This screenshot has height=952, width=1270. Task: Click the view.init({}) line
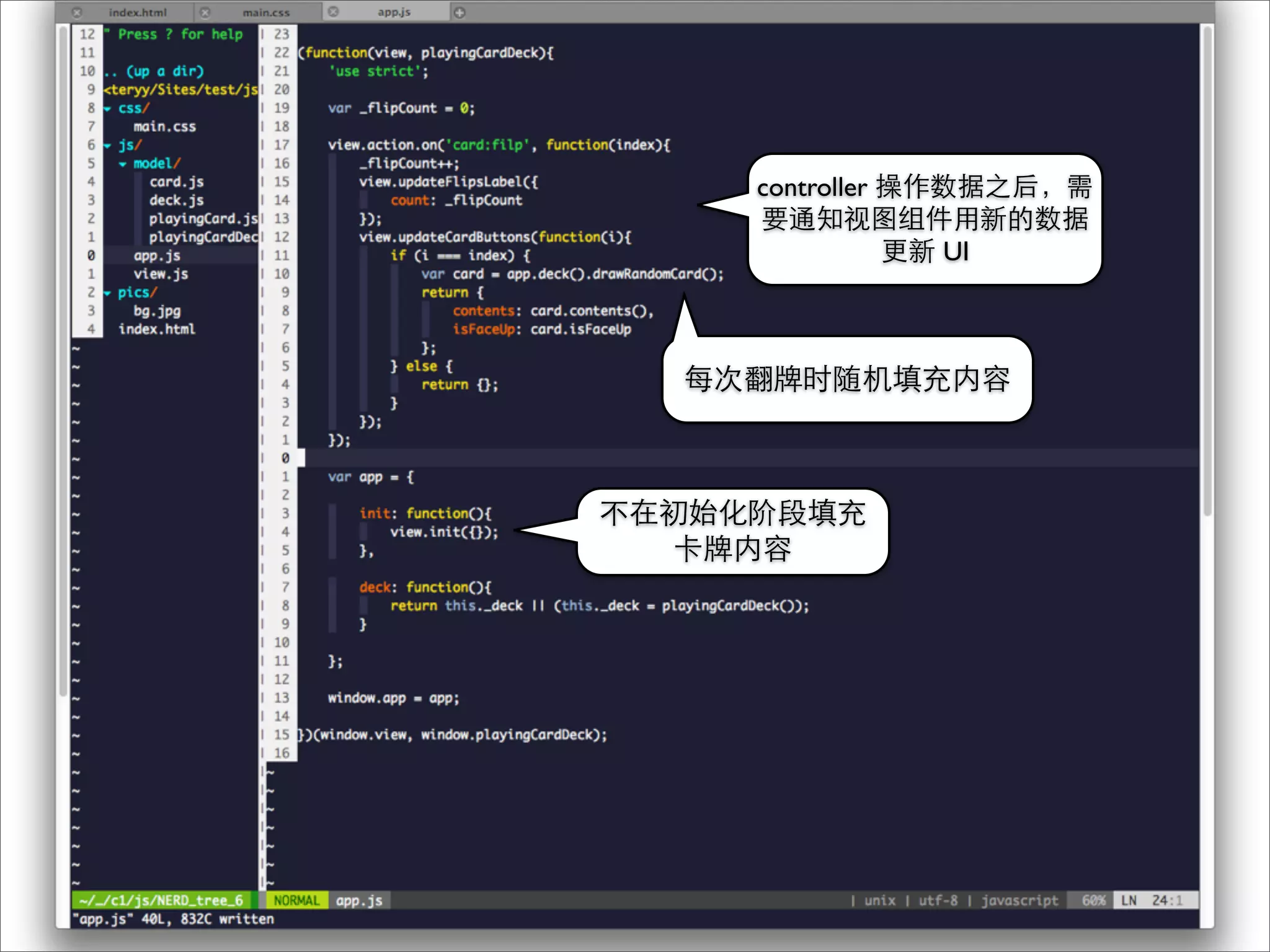445,532
